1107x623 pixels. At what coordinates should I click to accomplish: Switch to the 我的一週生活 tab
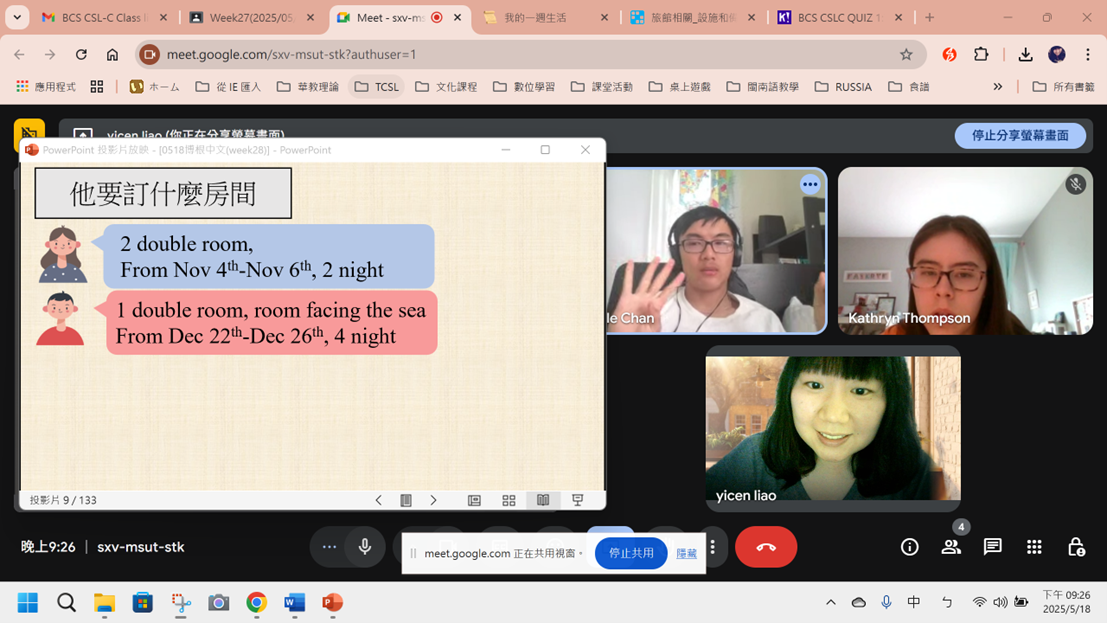click(543, 18)
